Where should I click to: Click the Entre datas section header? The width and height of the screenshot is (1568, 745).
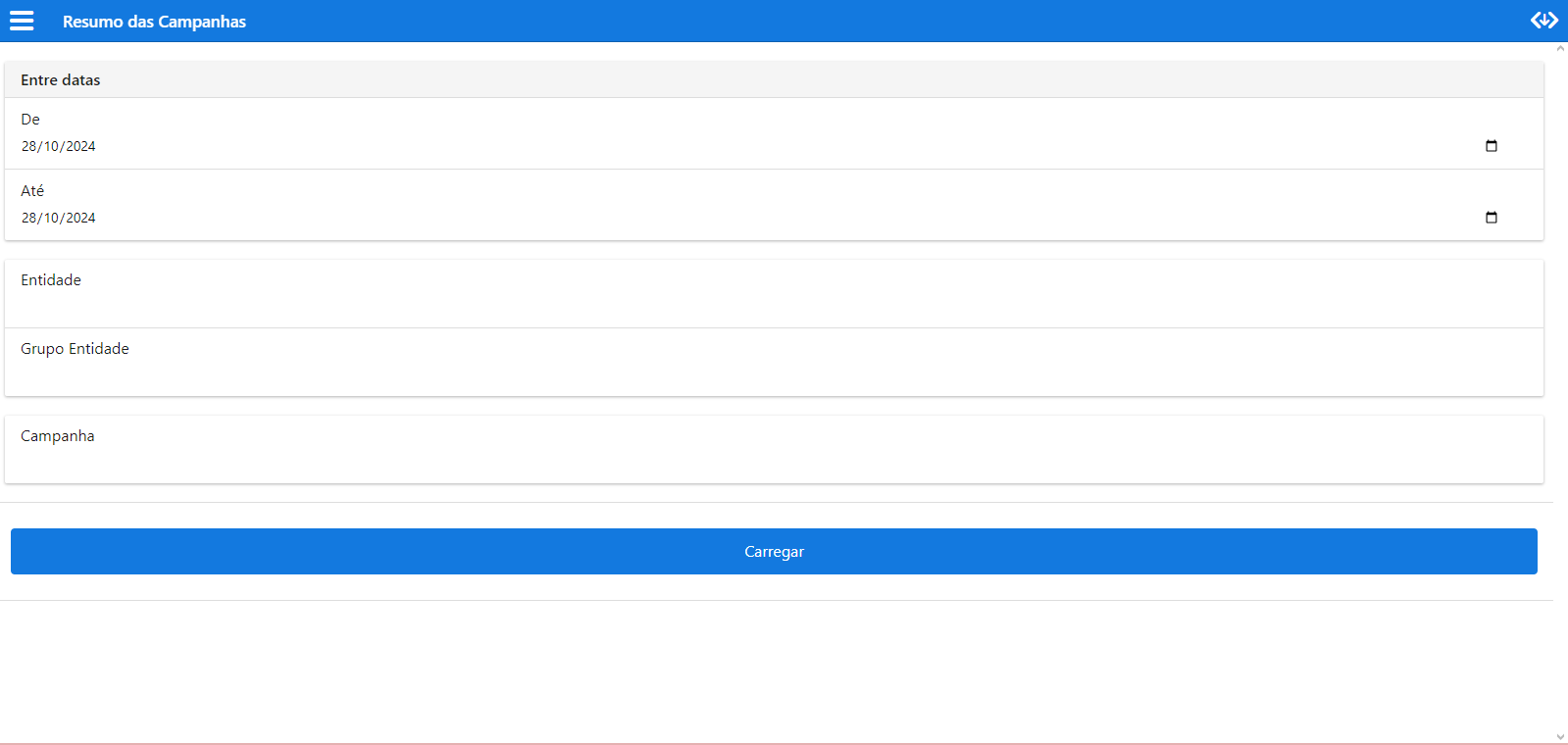61,80
